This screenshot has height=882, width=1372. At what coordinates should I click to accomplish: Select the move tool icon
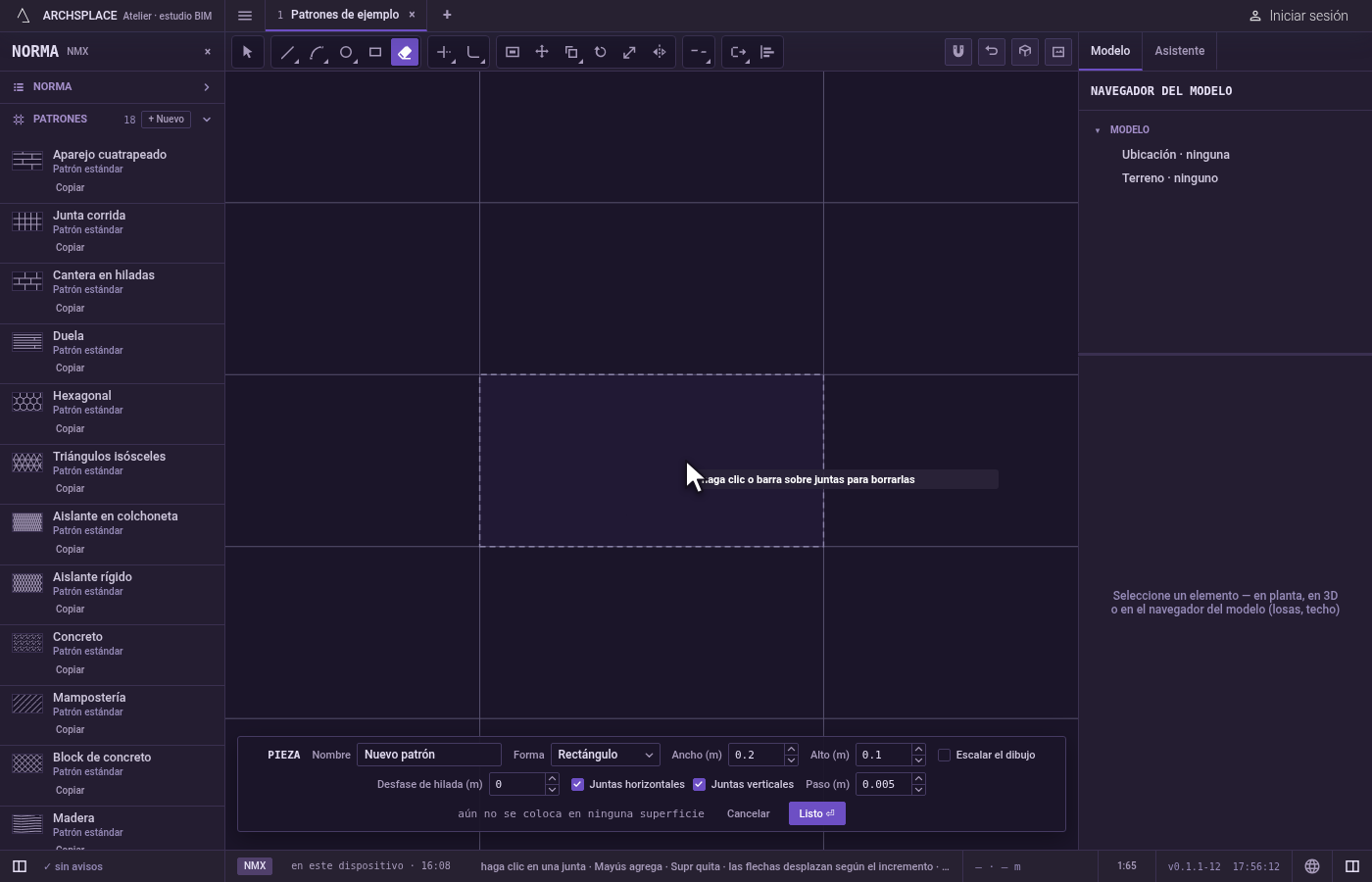pyautogui.click(x=542, y=52)
